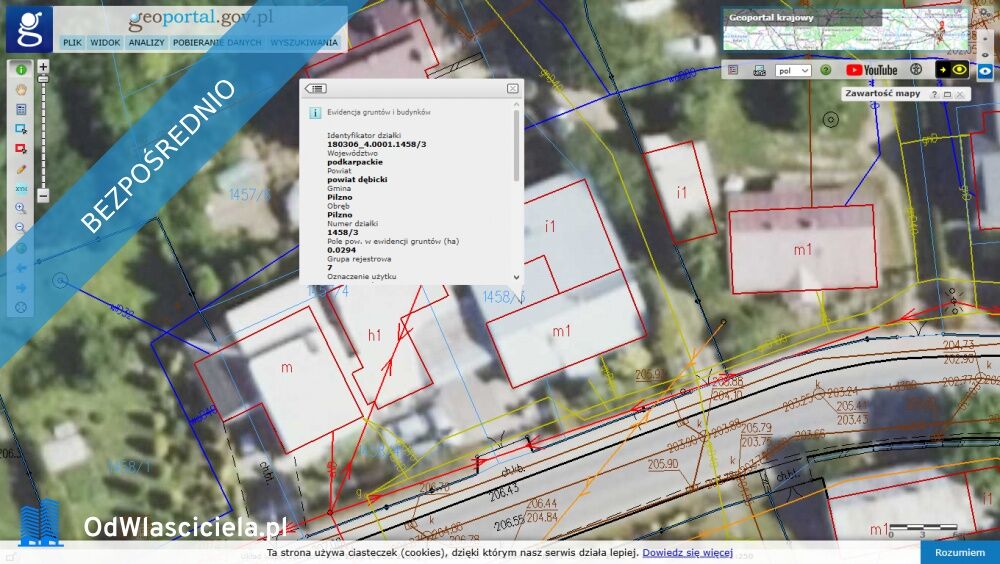Screen dimensions: 1000x564
Task: Toggle the blue eye visibility button
Action: tap(985, 70)
